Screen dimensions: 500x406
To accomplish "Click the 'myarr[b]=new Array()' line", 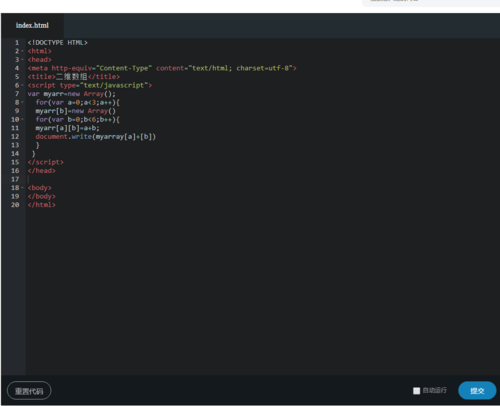I will click(x=76, y=111).
